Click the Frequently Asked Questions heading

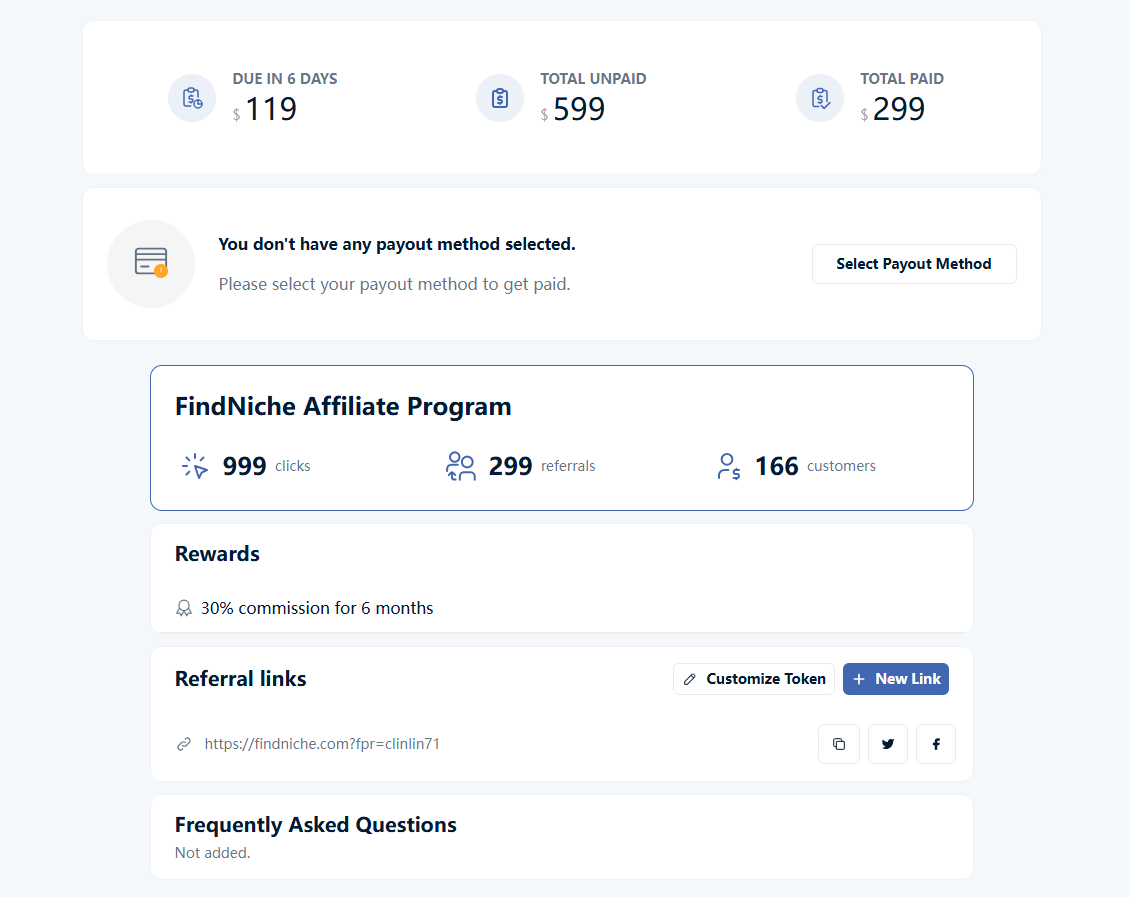click(x=315, y=825)
